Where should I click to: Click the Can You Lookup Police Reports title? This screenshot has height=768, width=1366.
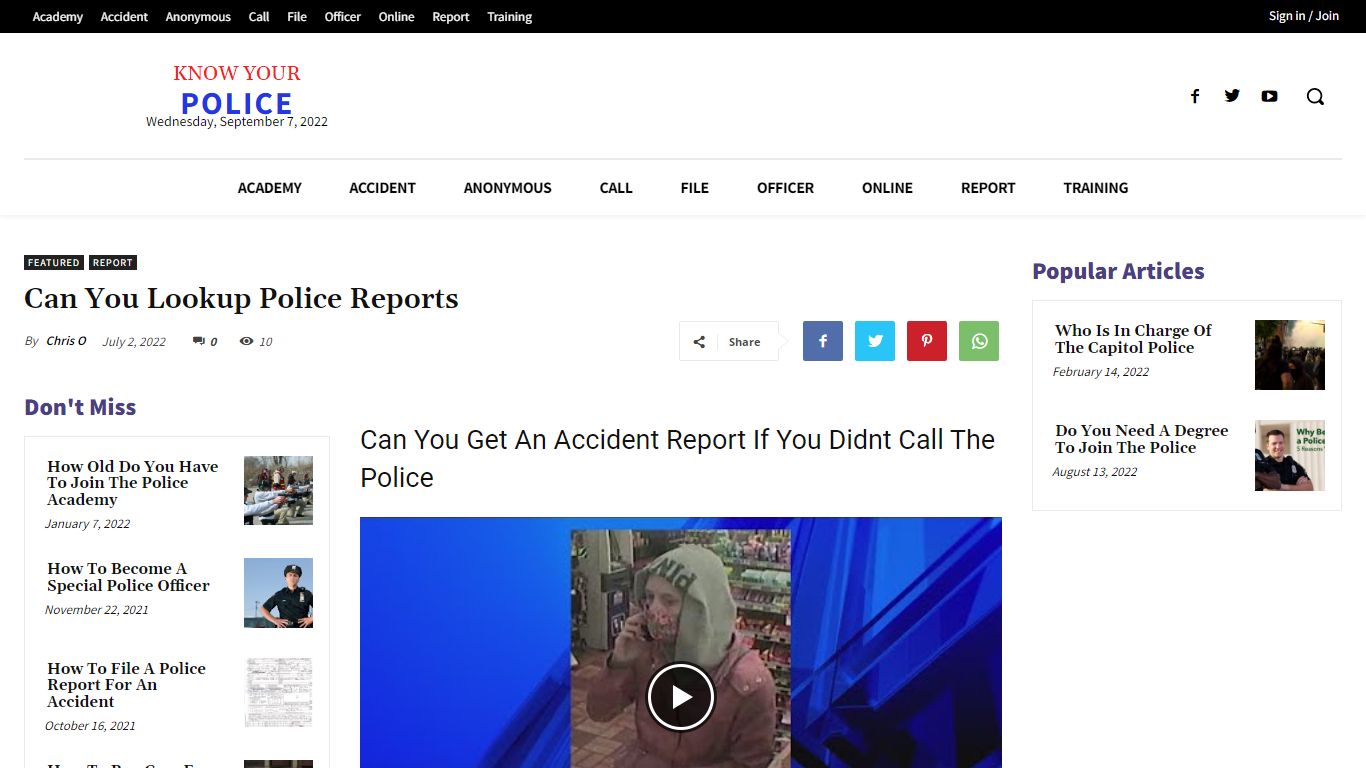[241, 299]
